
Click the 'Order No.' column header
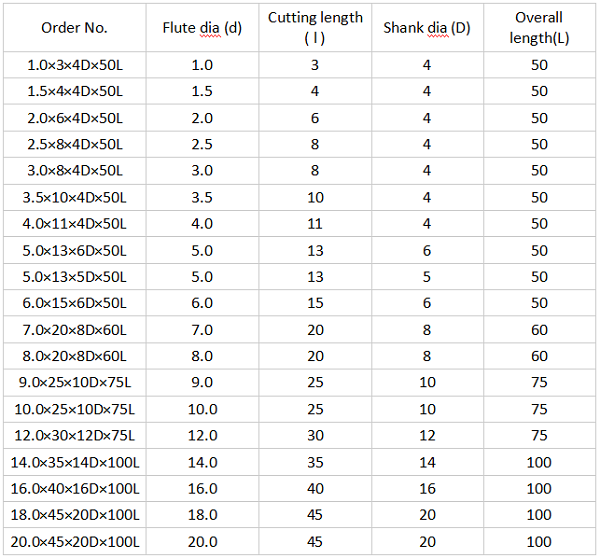coord(75,28)
